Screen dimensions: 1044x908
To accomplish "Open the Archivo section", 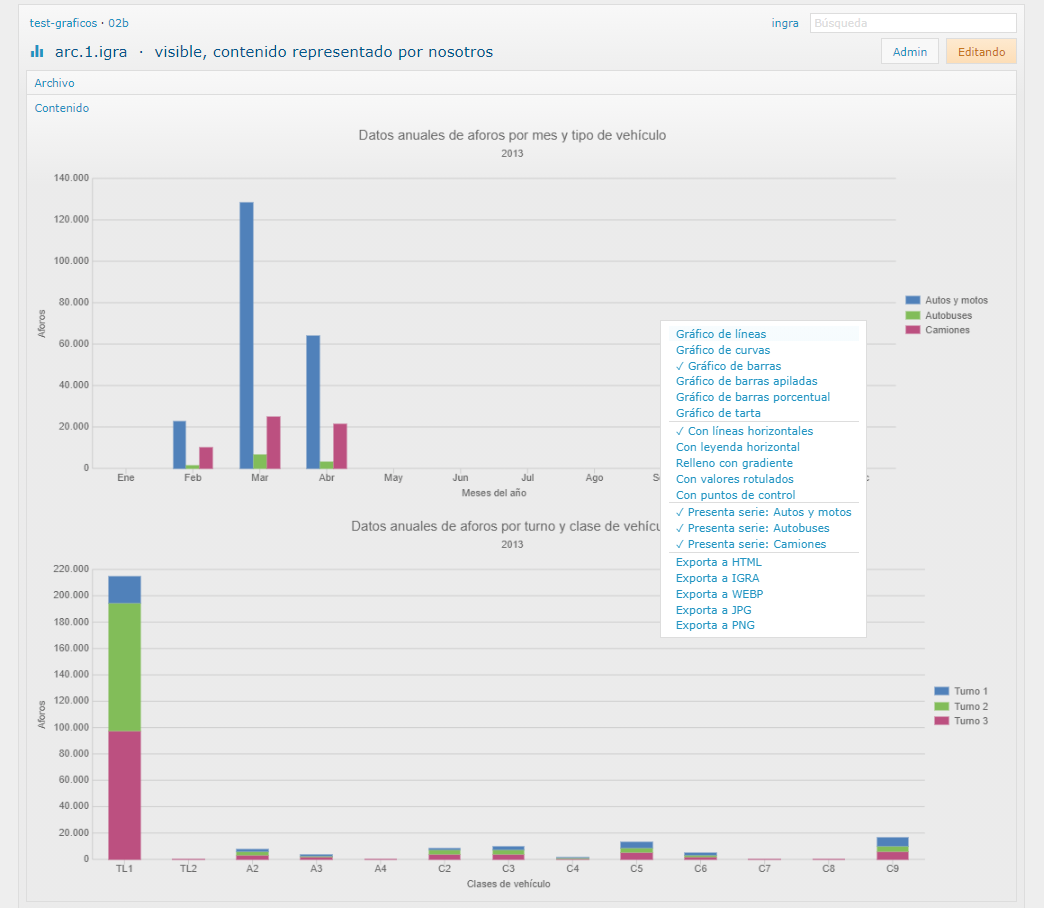I will [x=55, y=83].
